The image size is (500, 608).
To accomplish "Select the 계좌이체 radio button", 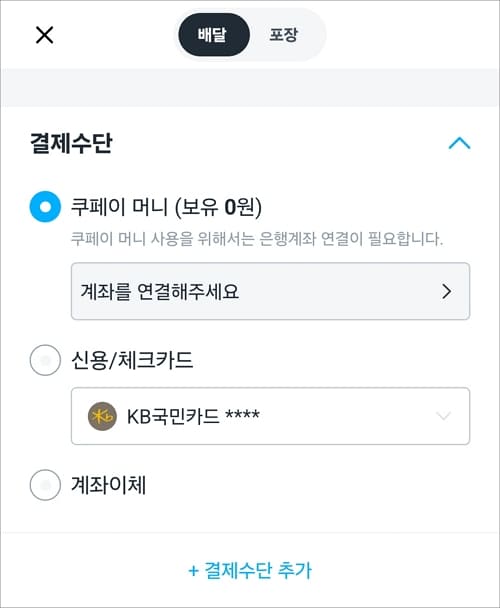I will tap(45, 485).
